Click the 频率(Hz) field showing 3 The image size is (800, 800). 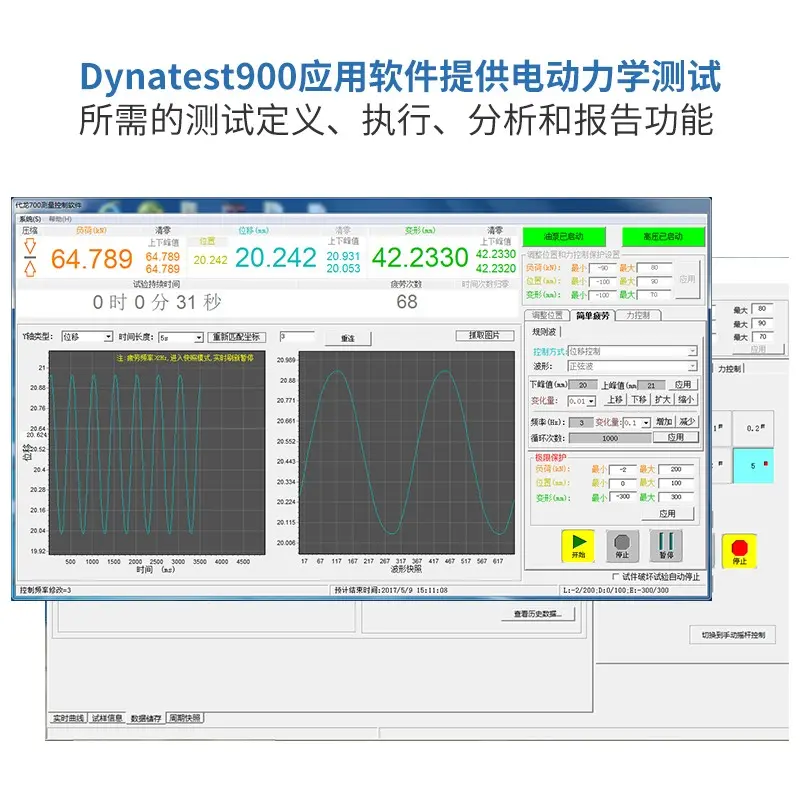coord(581,422)
